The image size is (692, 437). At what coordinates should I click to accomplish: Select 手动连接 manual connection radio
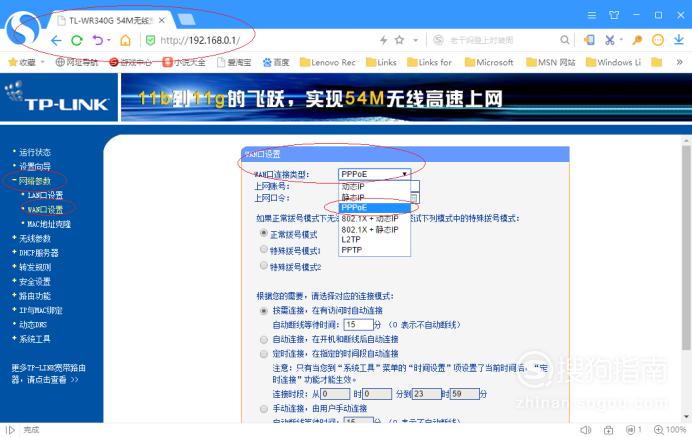tap(263, 409)
